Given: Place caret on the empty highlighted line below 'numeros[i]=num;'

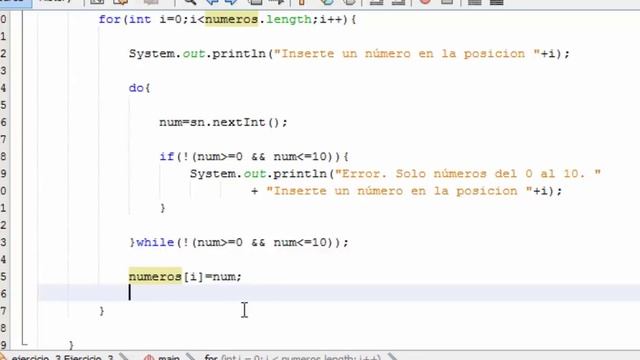Looking at the screenshot, I should point(339,293).
